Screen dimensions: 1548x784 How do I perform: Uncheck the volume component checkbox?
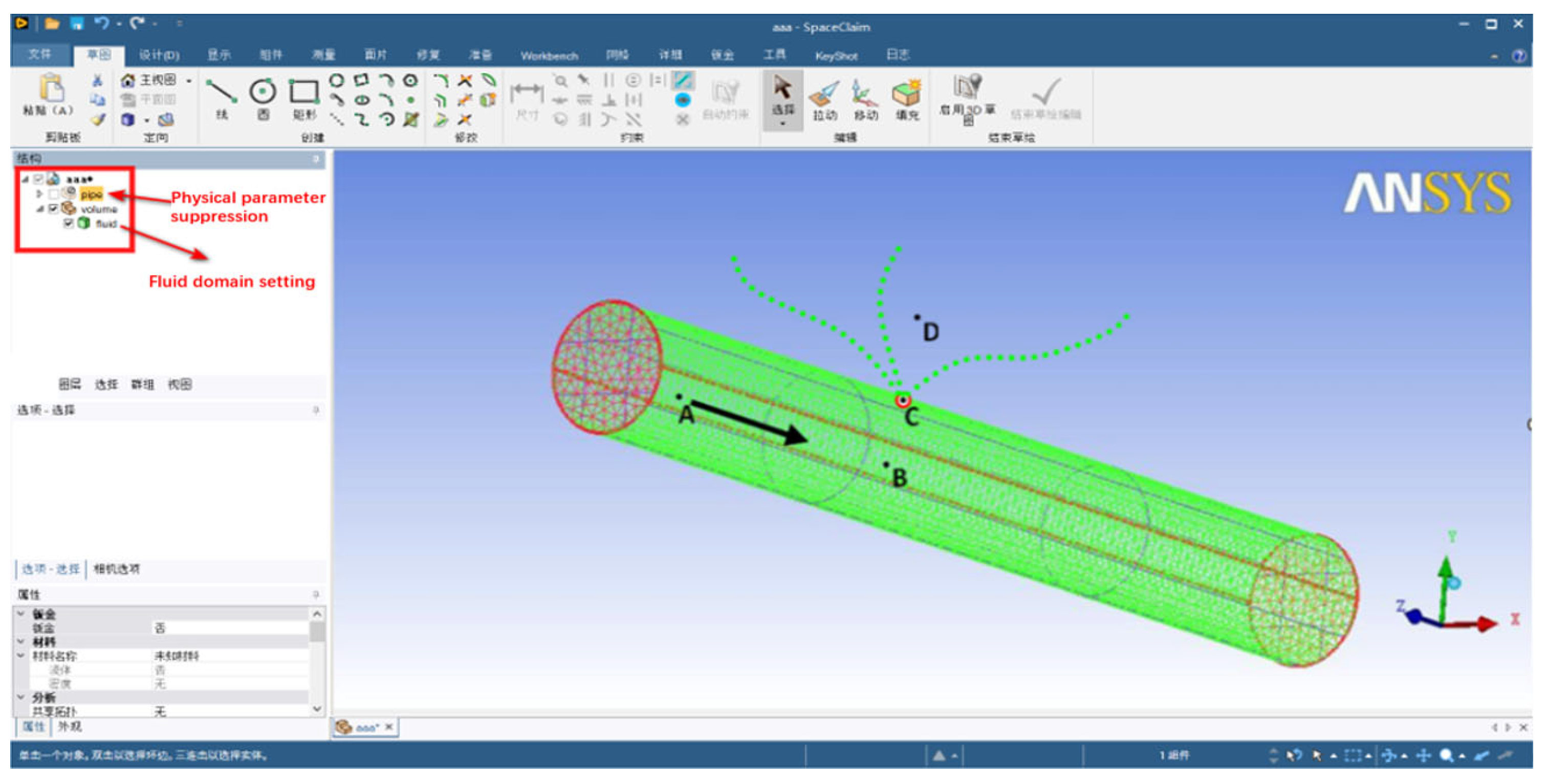(x=54, y=209)
